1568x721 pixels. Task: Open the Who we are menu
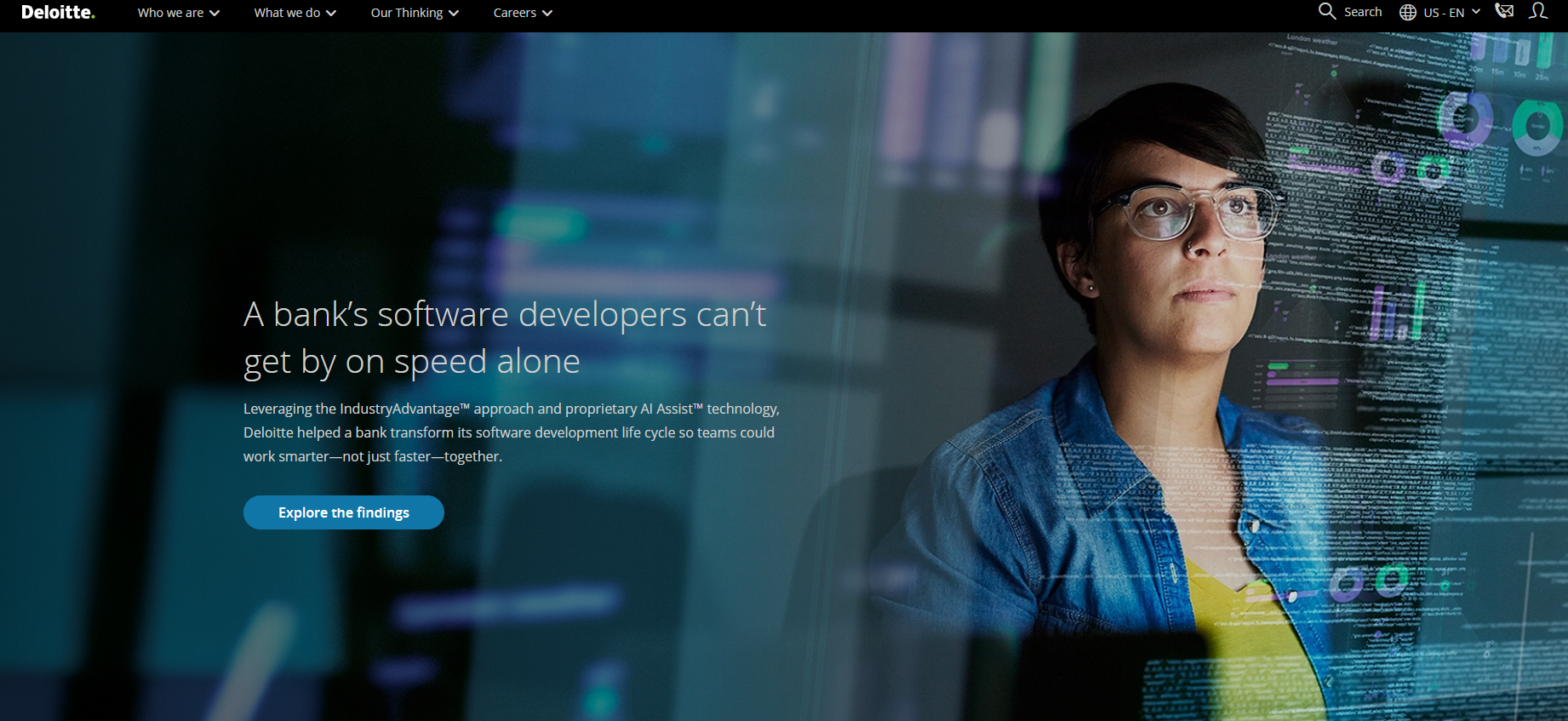[170, 13]
